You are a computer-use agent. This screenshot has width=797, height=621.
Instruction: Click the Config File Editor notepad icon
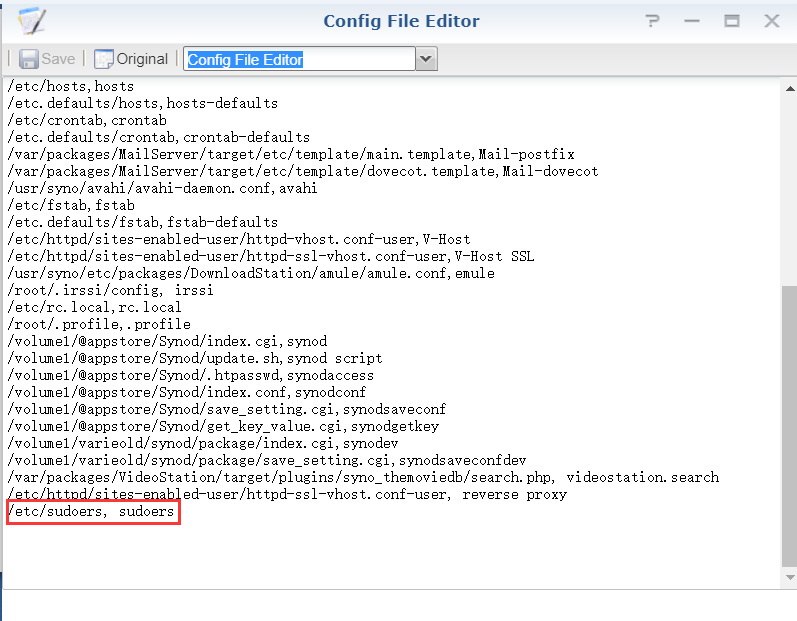tap(32, 21)
